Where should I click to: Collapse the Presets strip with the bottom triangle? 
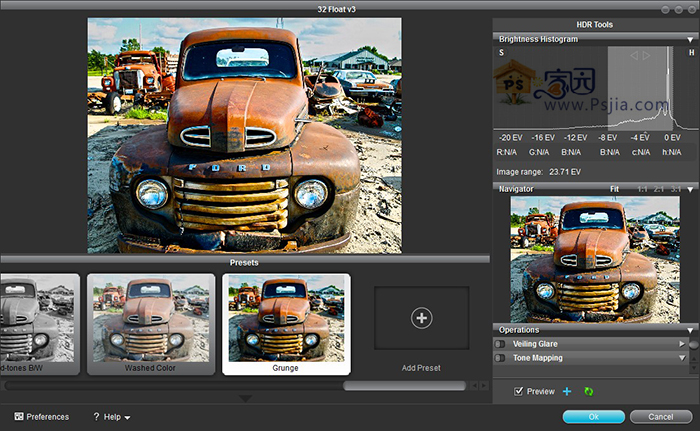tap(245, 398)
